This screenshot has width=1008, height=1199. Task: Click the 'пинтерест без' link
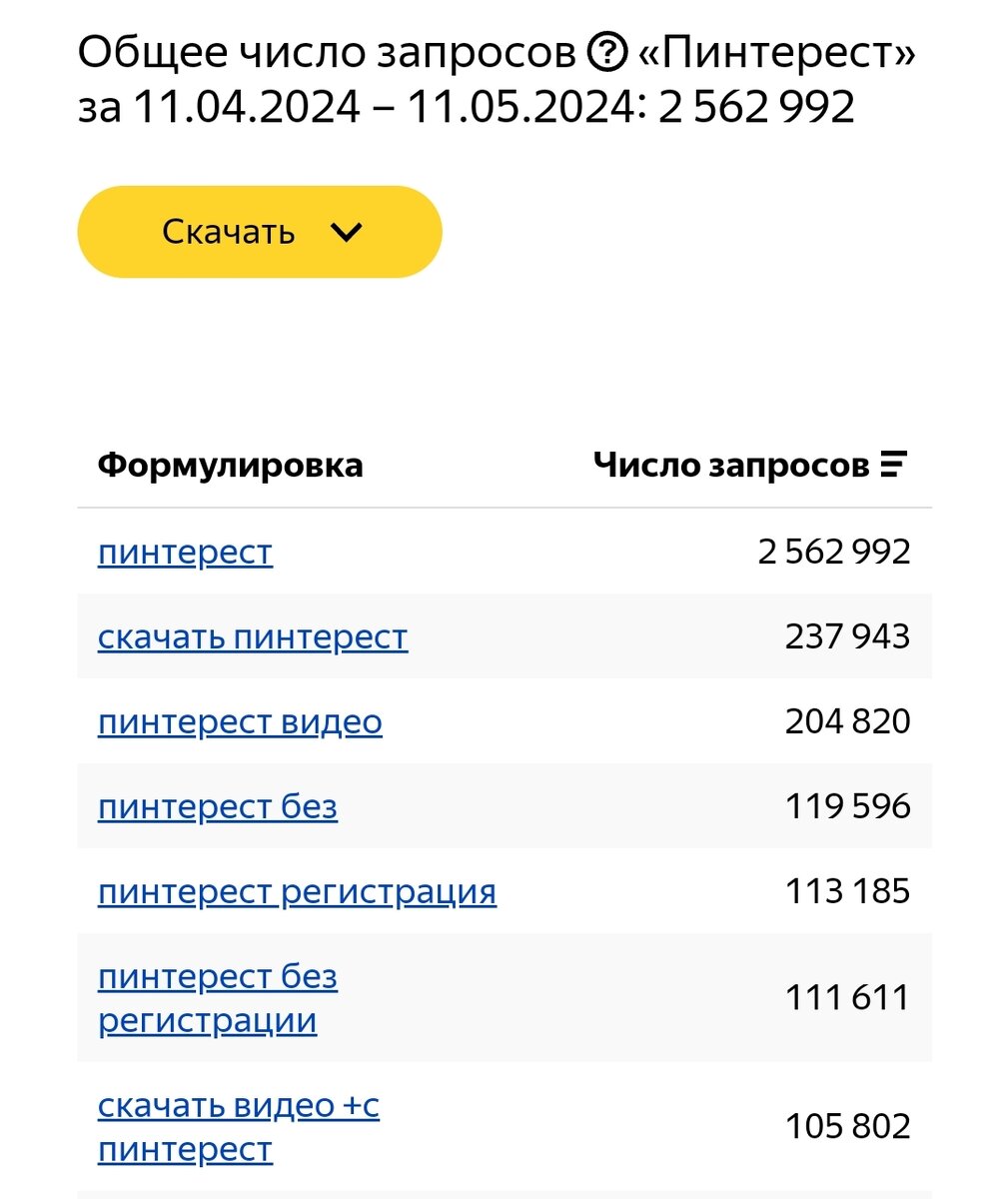(x=217, y=806)
